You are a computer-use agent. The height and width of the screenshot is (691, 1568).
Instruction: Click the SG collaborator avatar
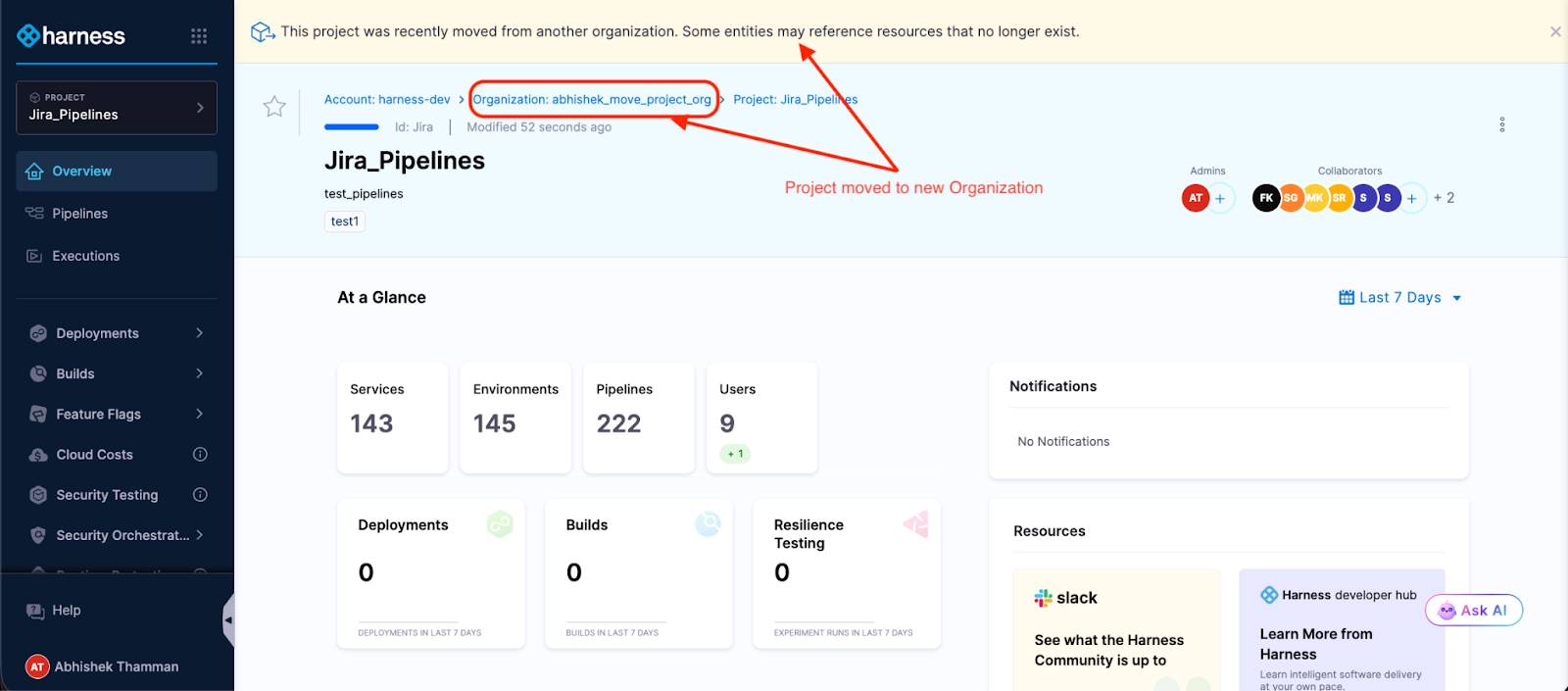[1292, 198]
